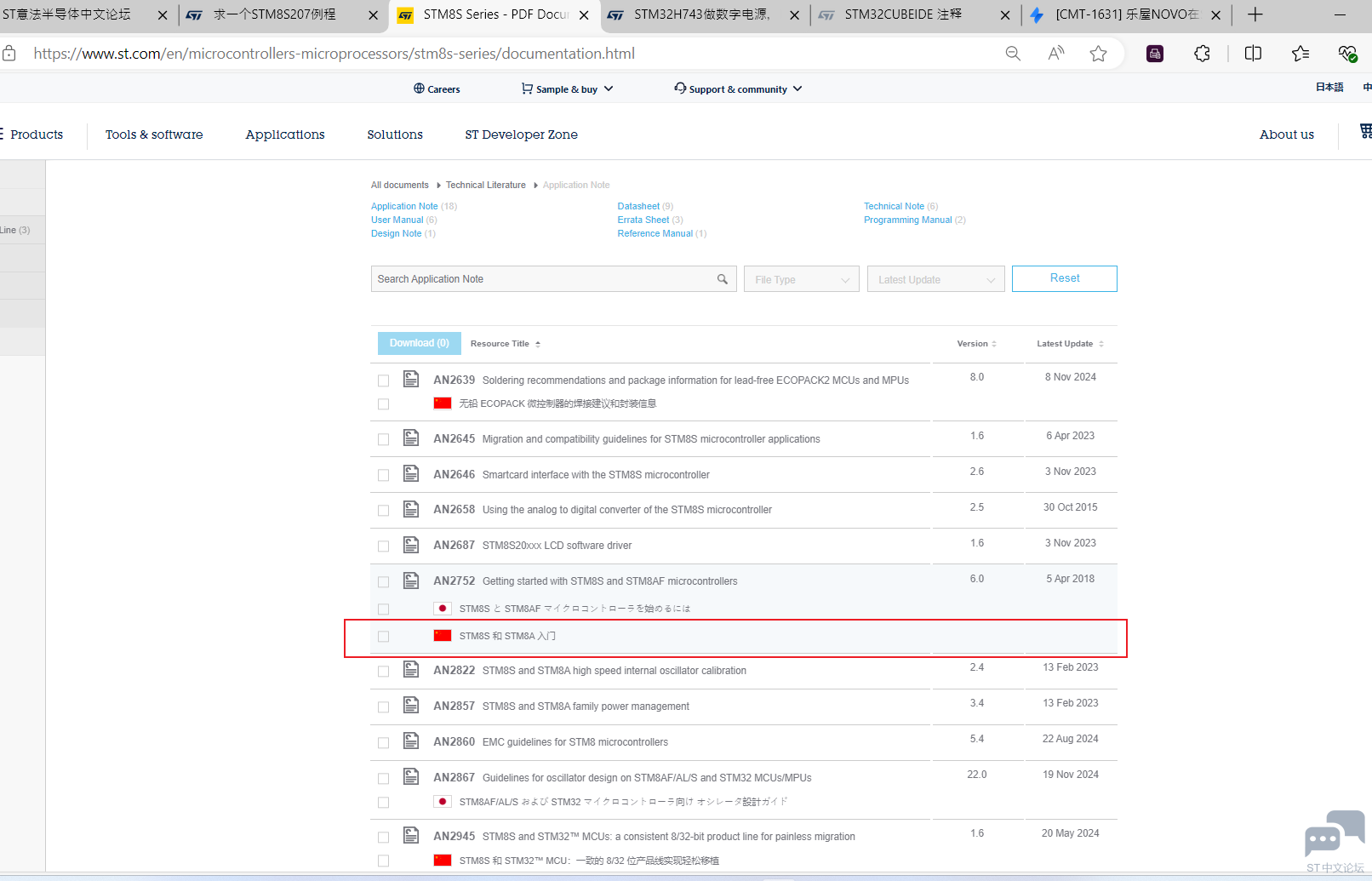Open the favorites list icon
The height and width of the screenshot is (881, 1372).
pos(1301,54)
